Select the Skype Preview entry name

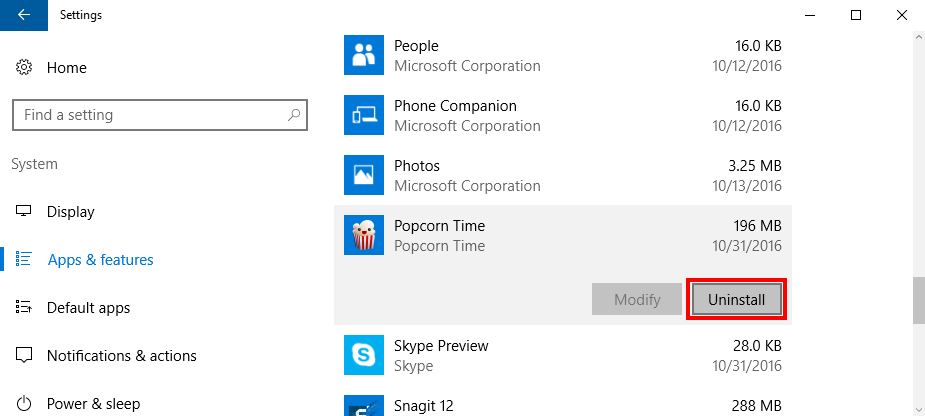click(x=441, y=345)
